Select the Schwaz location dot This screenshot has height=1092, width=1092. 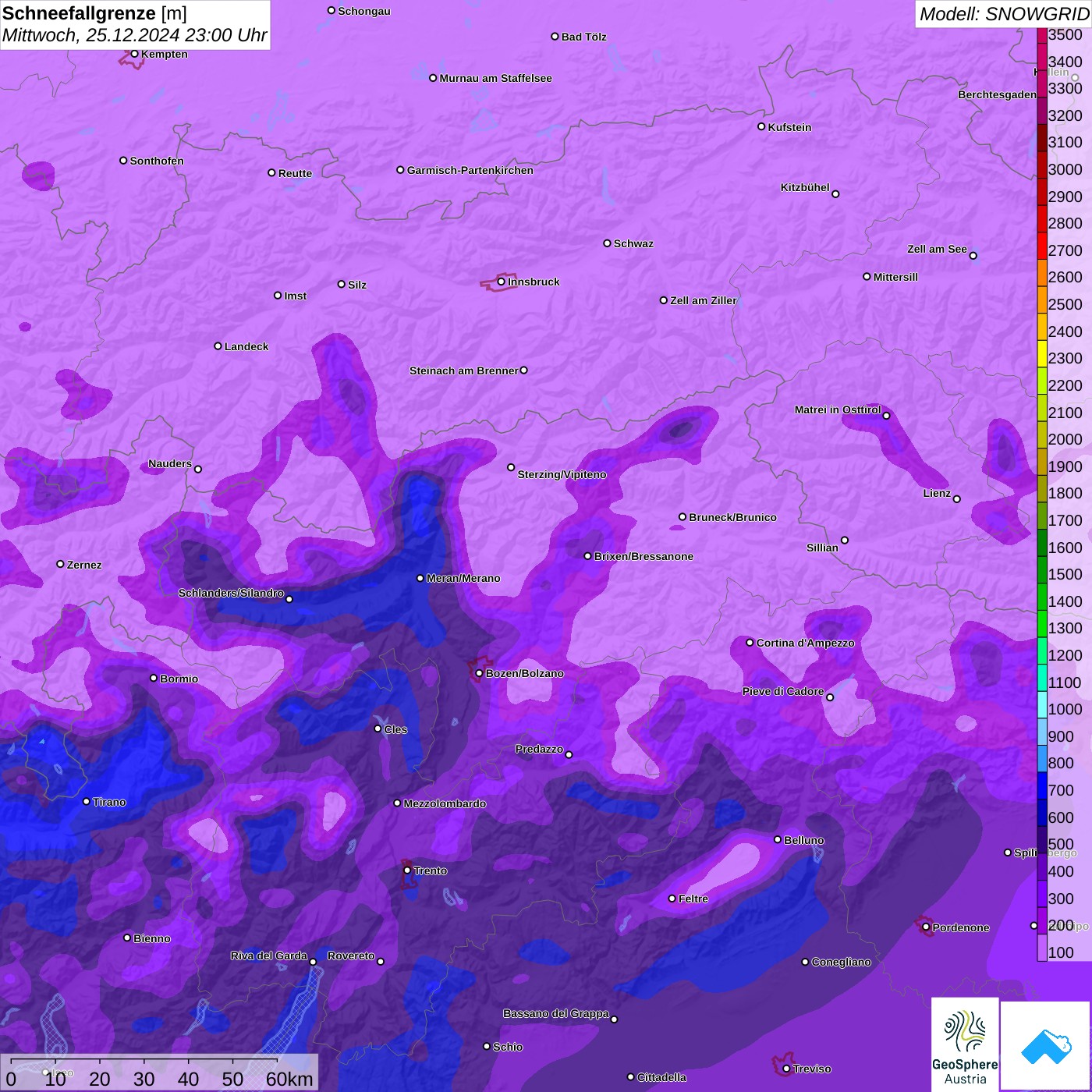(607, 243)
